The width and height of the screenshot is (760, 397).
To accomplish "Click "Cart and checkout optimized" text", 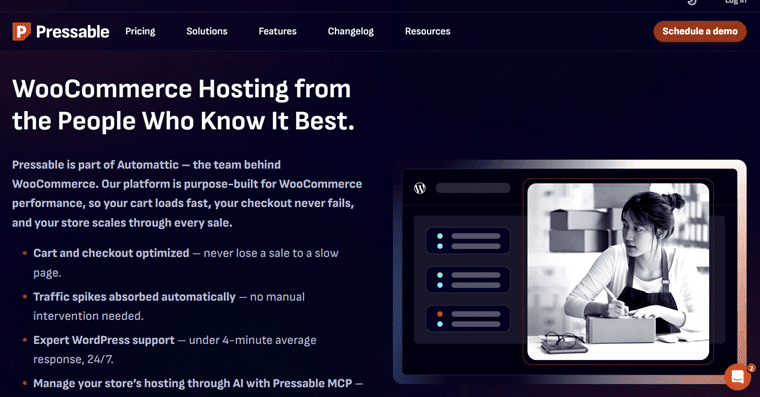I will tap(111, 253).
